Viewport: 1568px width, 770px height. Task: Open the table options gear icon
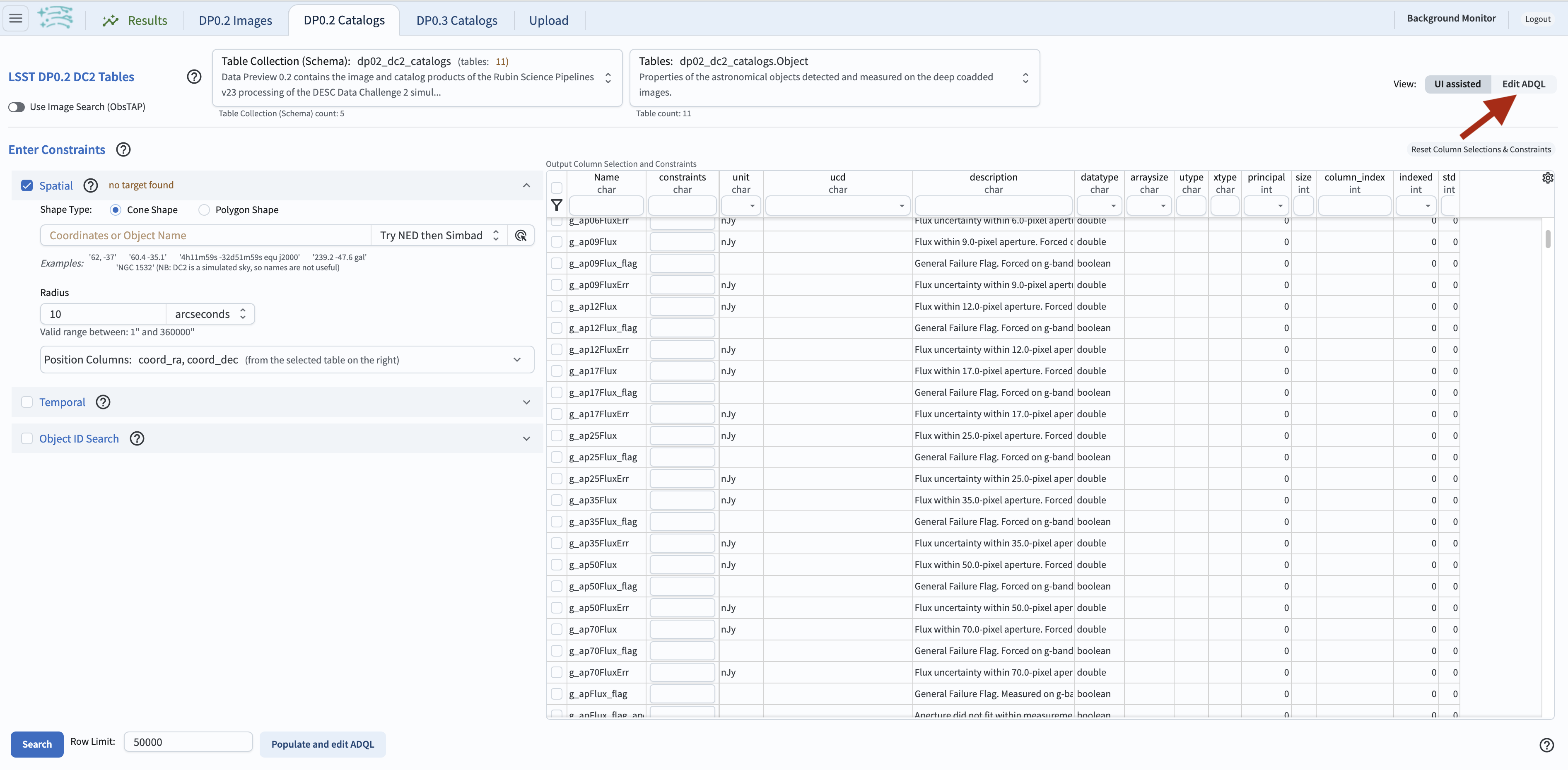1548,178
